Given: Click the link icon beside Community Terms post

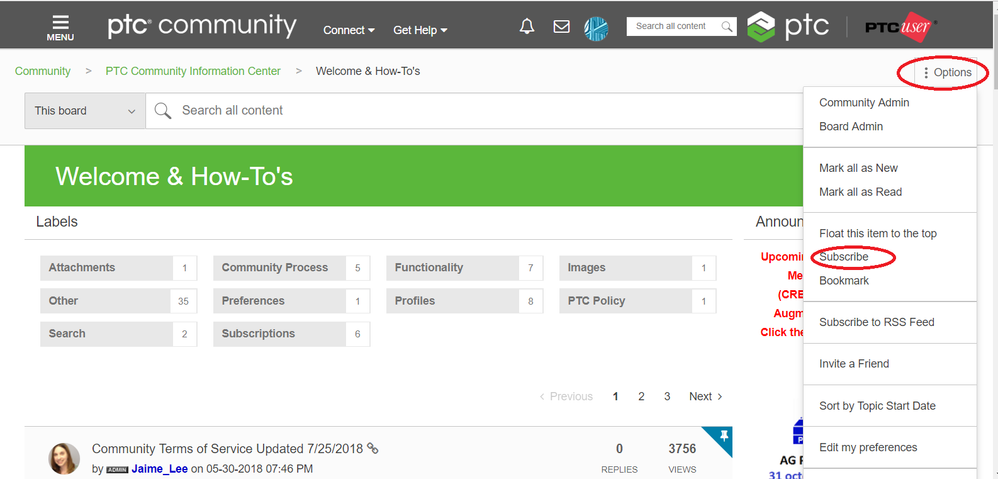Looking at the screenshot, I should click(x=373, y=448).
